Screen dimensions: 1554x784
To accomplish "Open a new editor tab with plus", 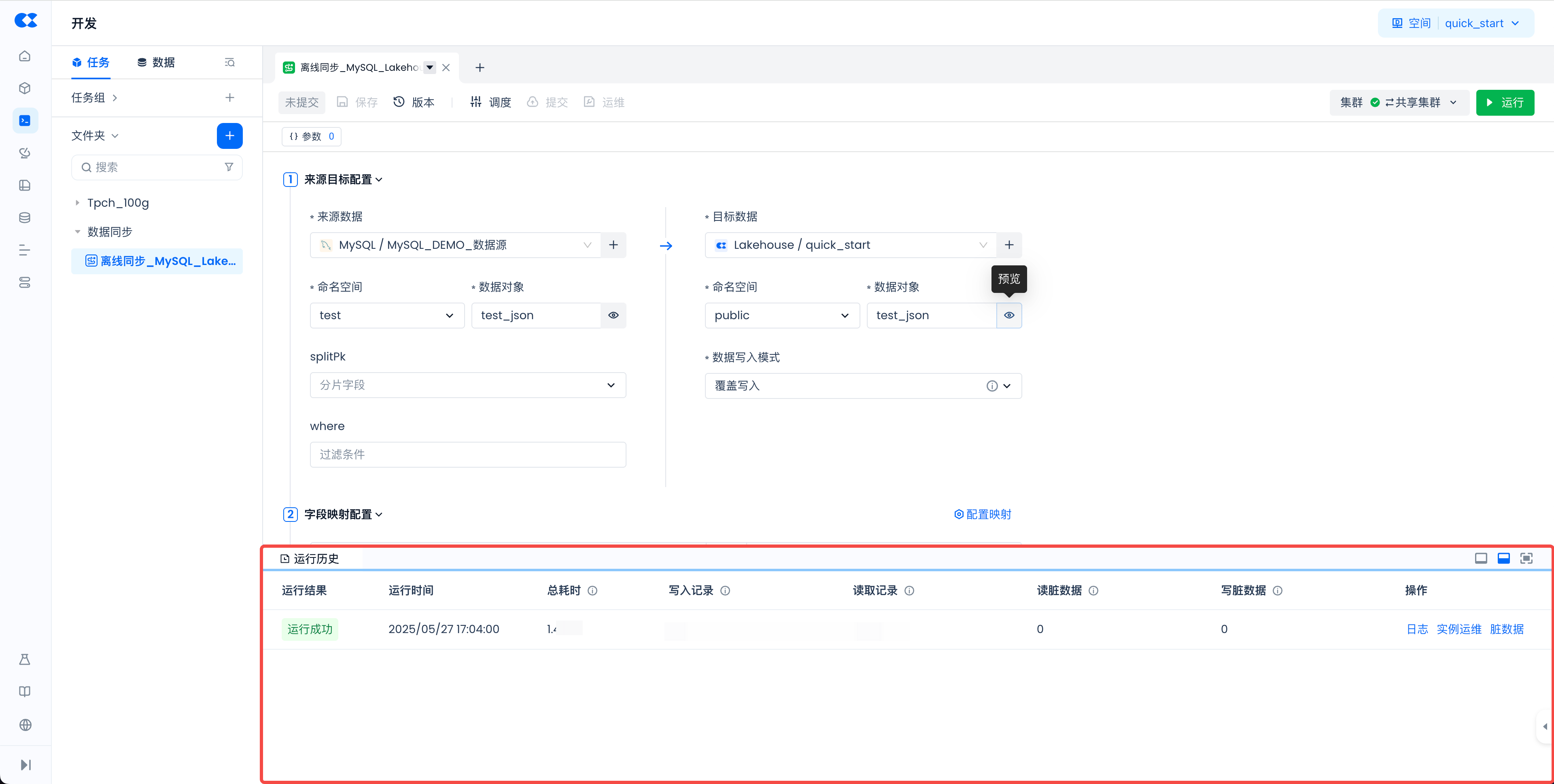I will click(x=480, y=68).
